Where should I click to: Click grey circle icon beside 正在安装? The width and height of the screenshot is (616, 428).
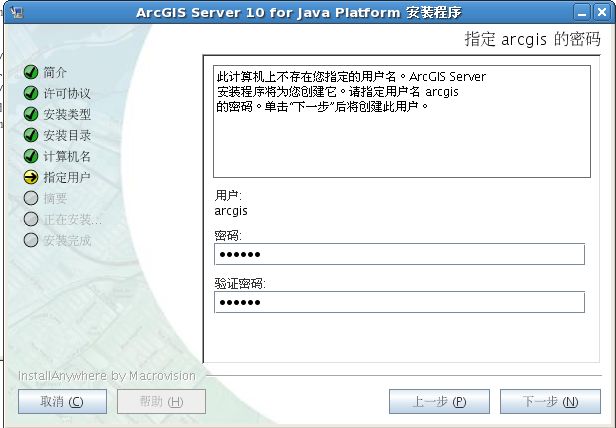(x=31, y=219)
